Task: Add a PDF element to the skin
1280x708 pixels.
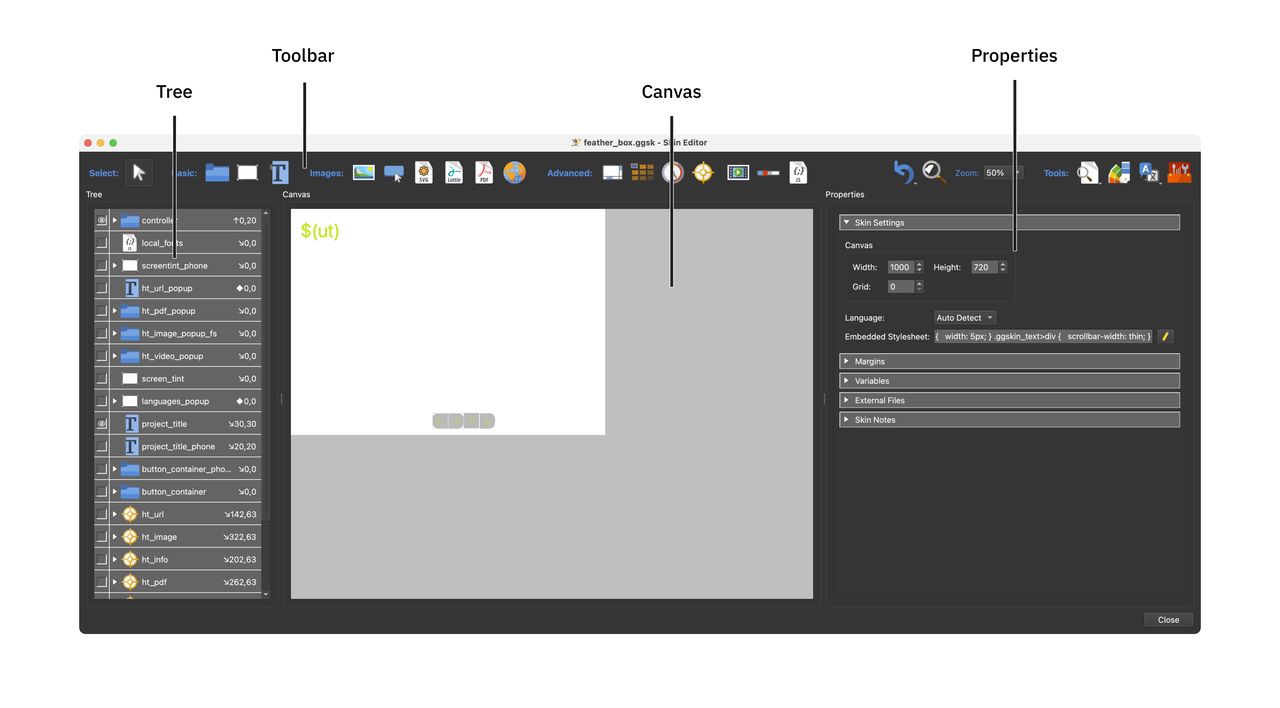Action: [483, 172]
